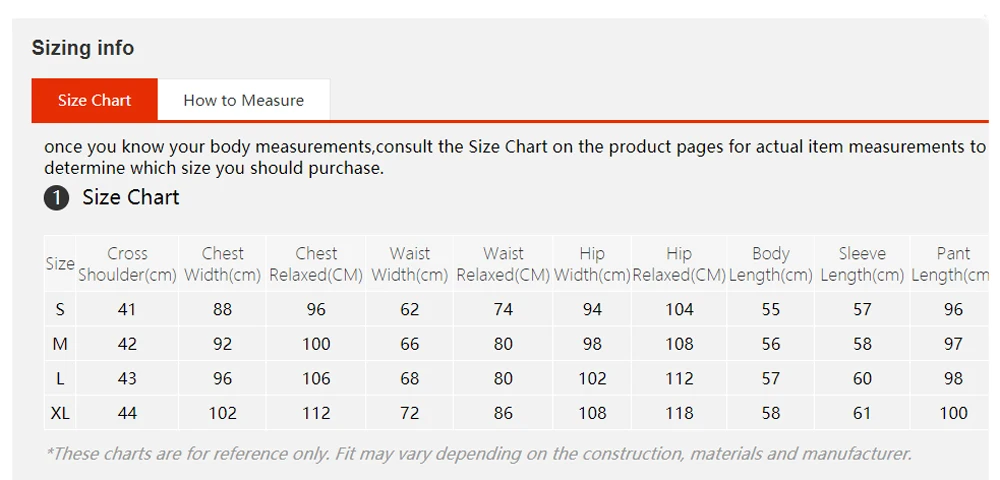Click the M size row label
1000x480 pixels.
[60, 344]
